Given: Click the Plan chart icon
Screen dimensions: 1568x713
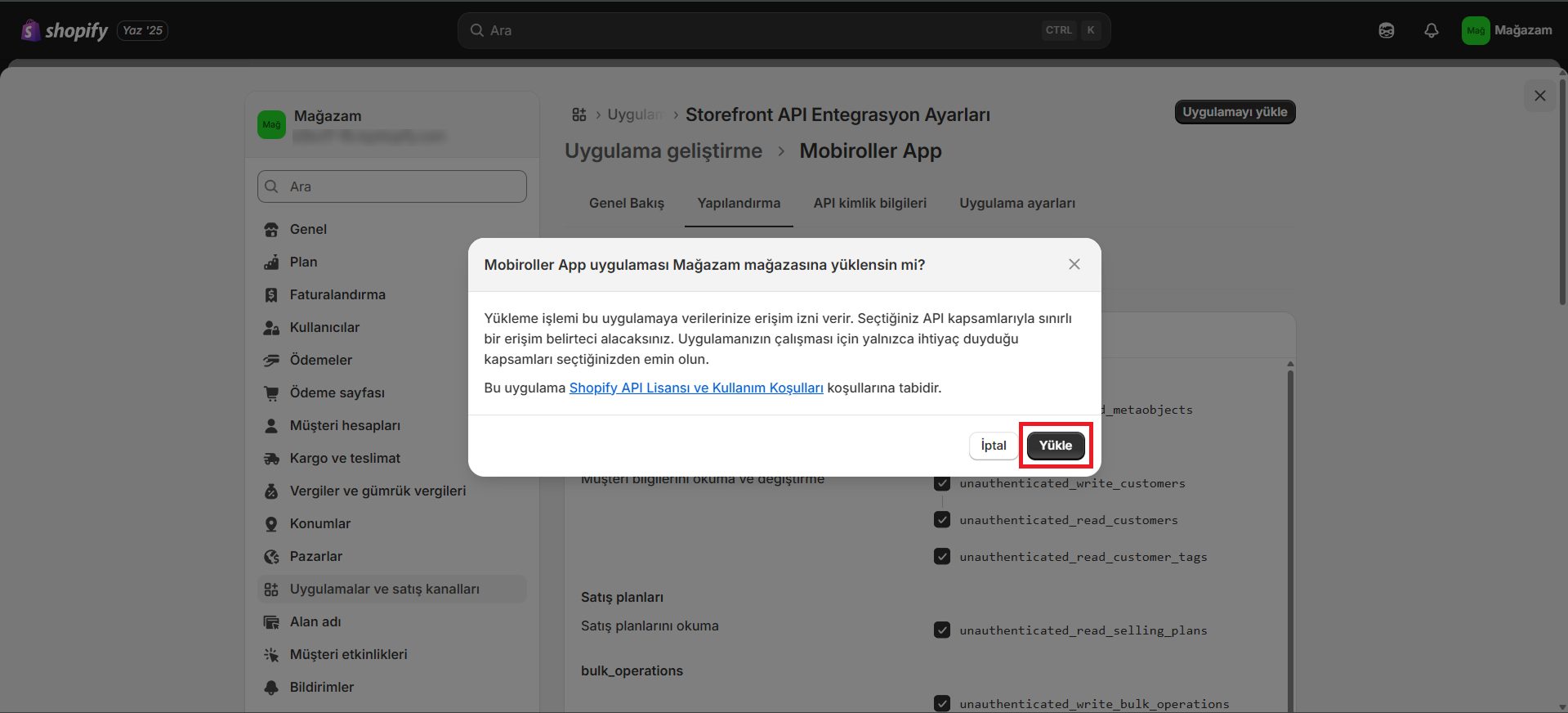Looking at the screenshot, I should [x=271, y=262].
